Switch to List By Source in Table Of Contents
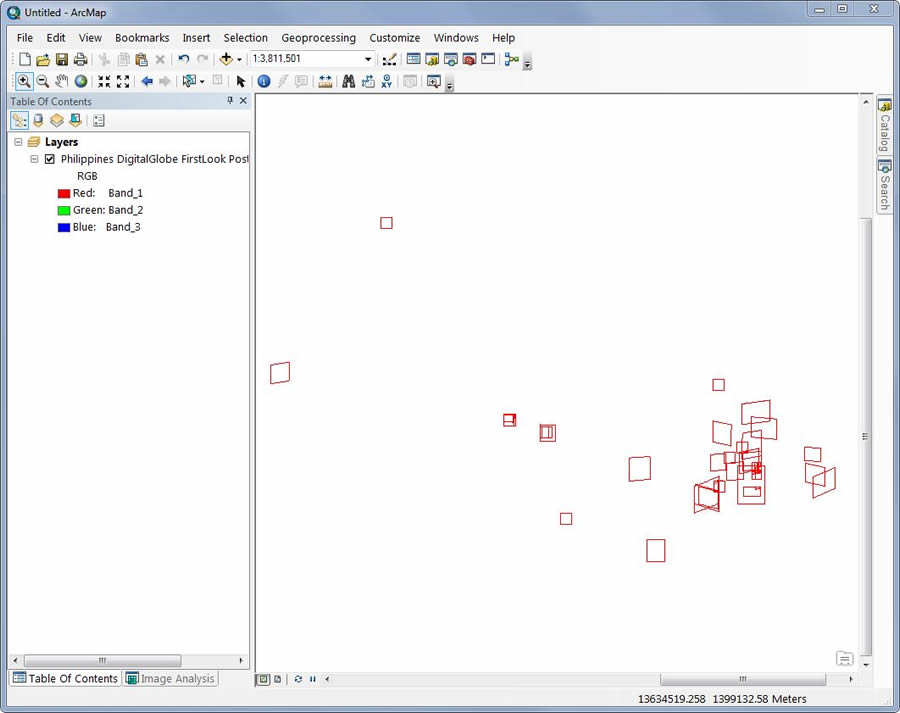The height and width of the screenshot is (713, 900). 38,120
